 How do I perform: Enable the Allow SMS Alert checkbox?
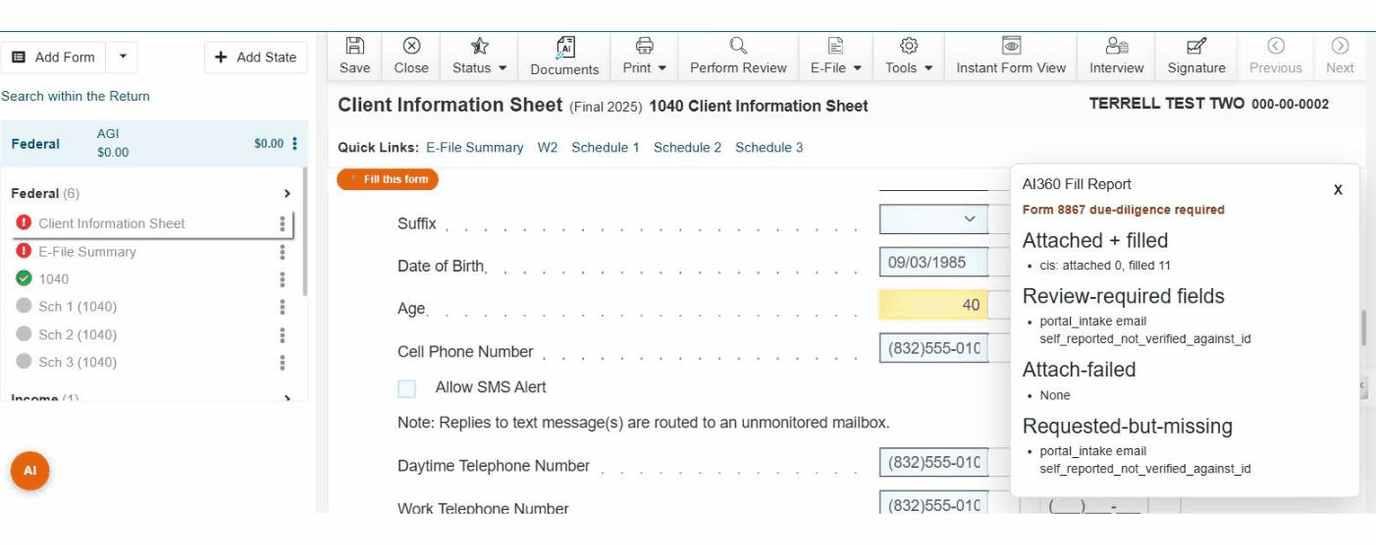coord(406,388)
